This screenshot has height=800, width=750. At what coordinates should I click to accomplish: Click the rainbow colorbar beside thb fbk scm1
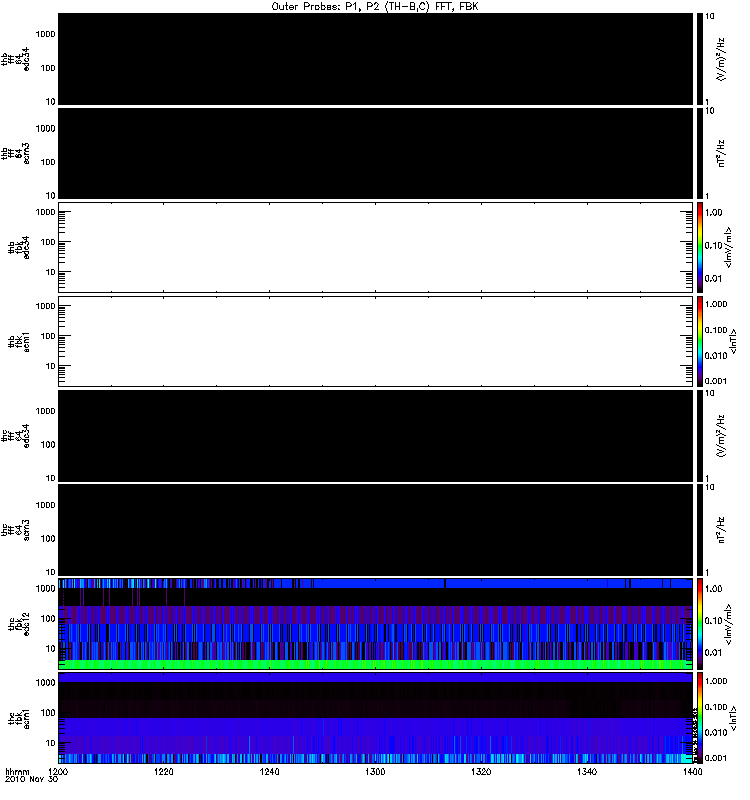pyautogui.click(x=700, y=342)
